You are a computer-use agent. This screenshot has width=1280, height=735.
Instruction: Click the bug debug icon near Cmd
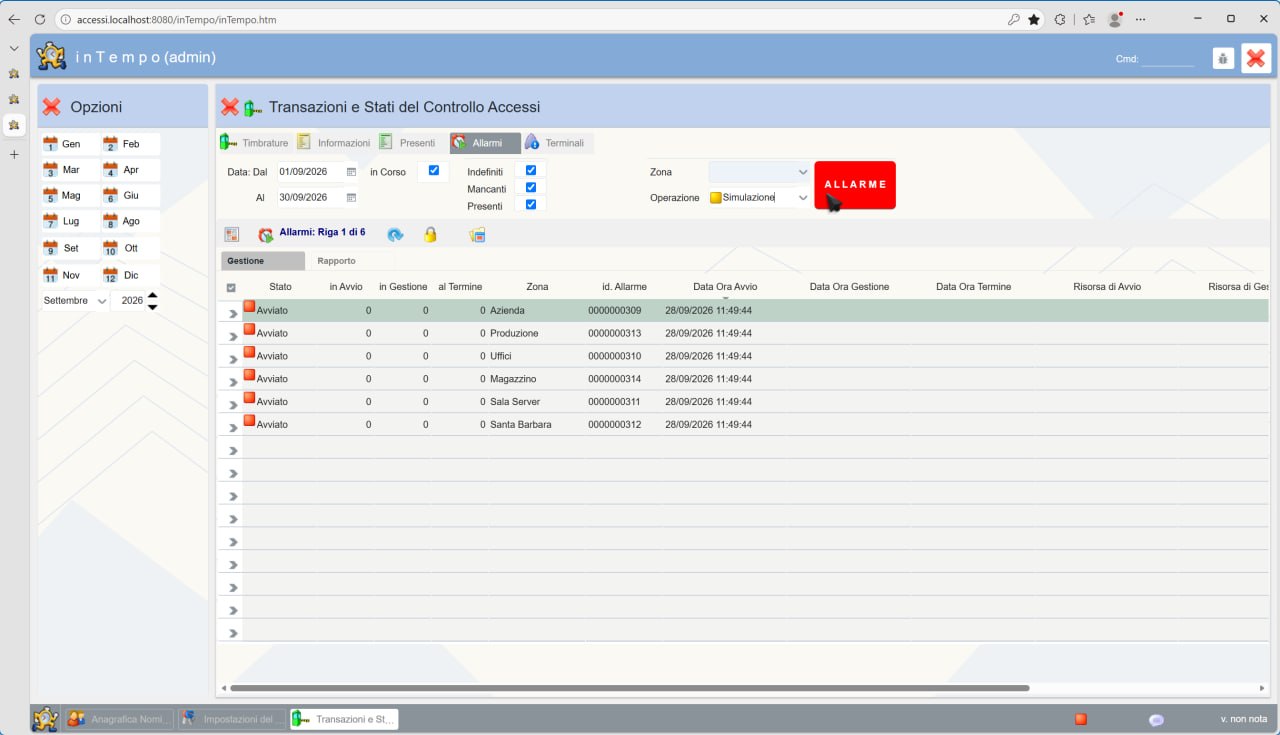(1223, 58)
